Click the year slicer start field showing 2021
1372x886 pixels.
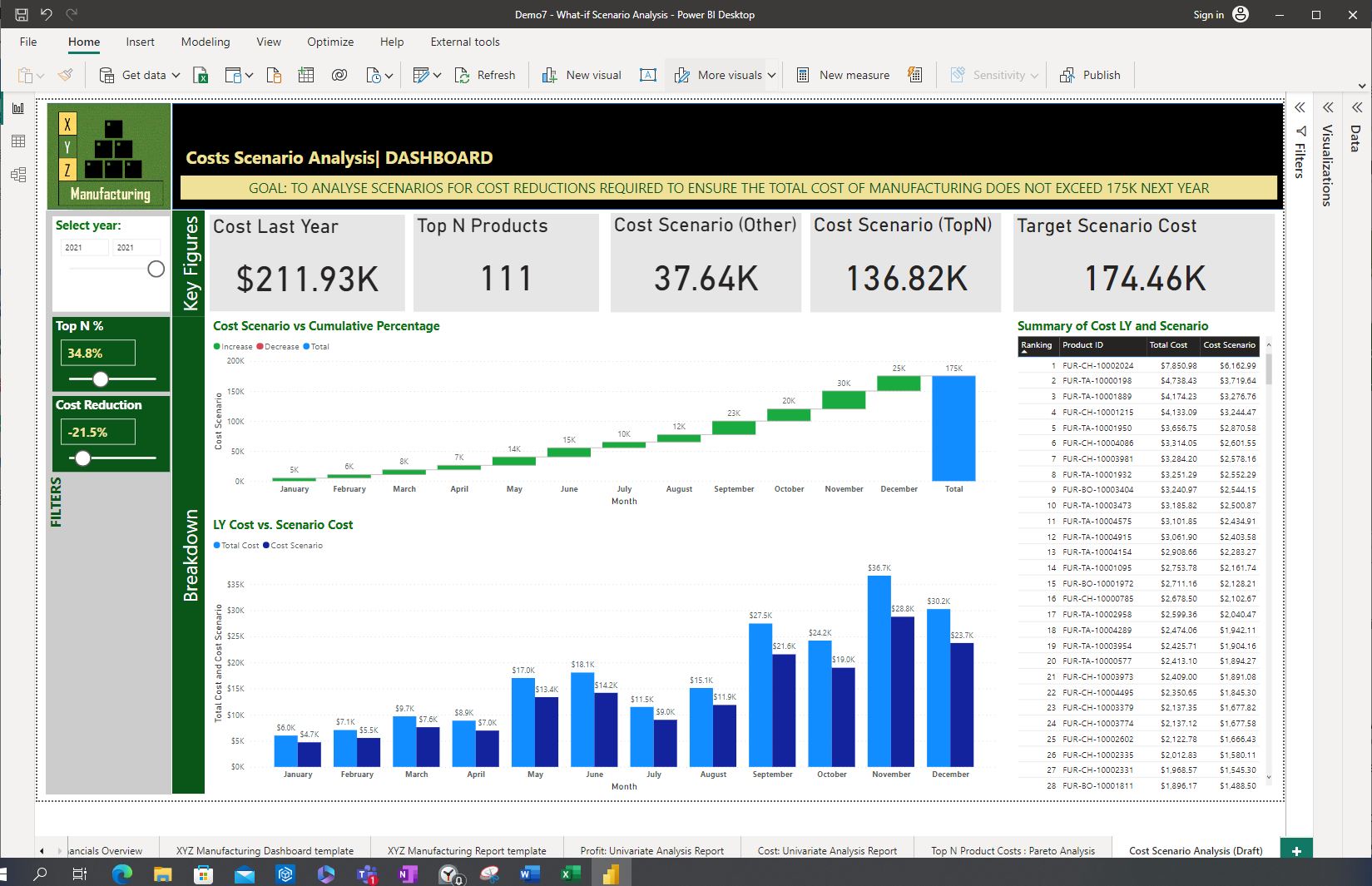point(85,247)
